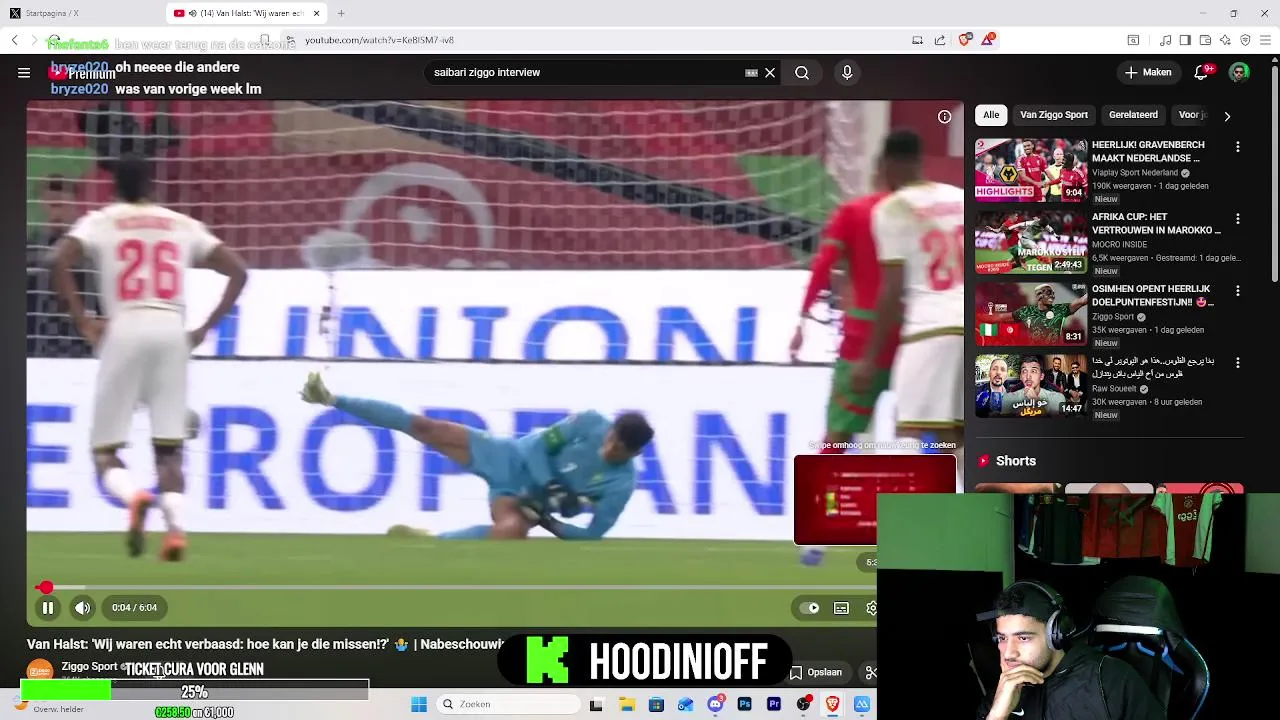Click 'OSIMHEN OPENT HEERLIJK DOELPUNTENFESTIJN' title

[1153, 295]
